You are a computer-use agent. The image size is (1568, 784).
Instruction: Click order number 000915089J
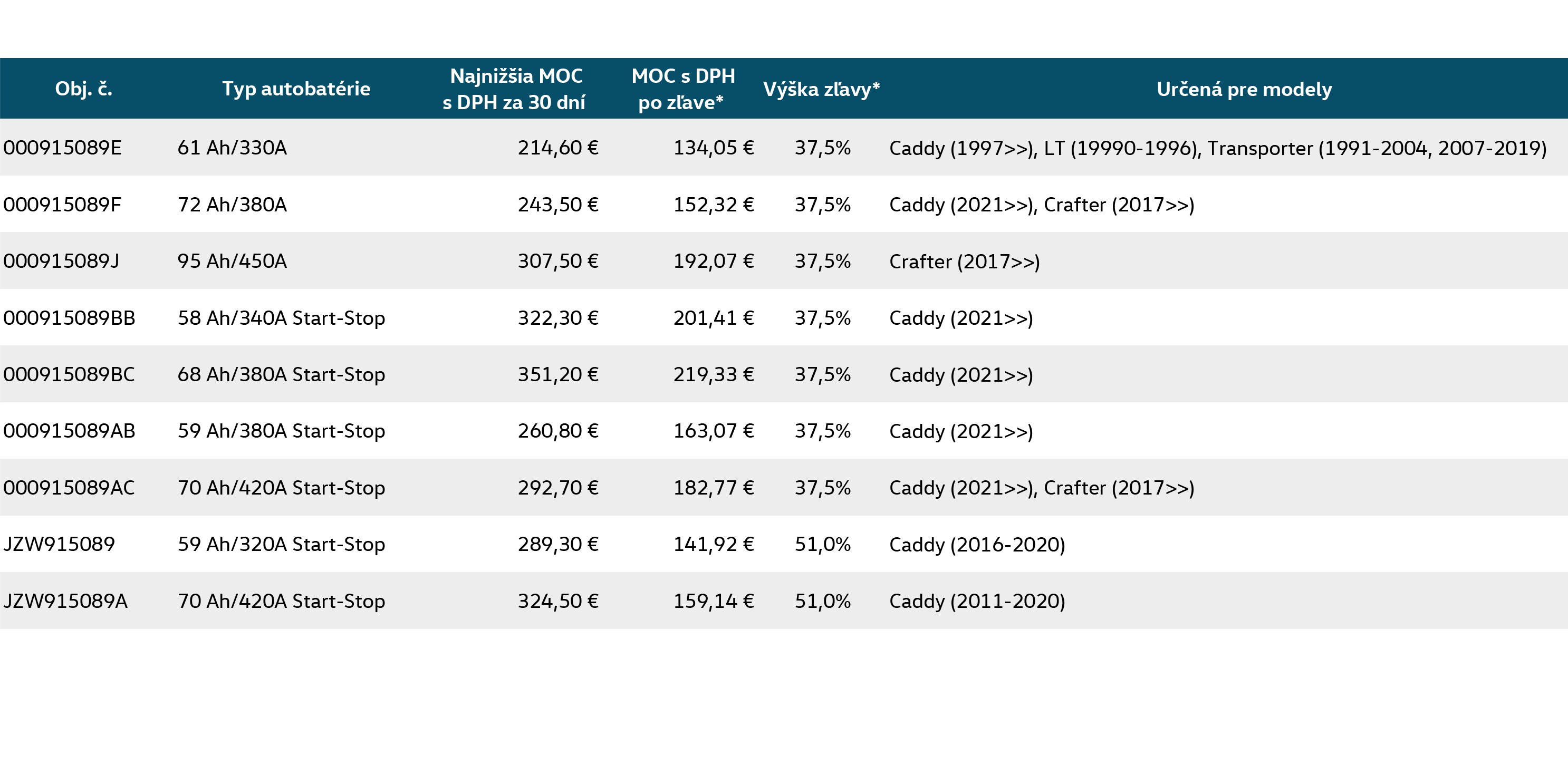pos(62,261)
